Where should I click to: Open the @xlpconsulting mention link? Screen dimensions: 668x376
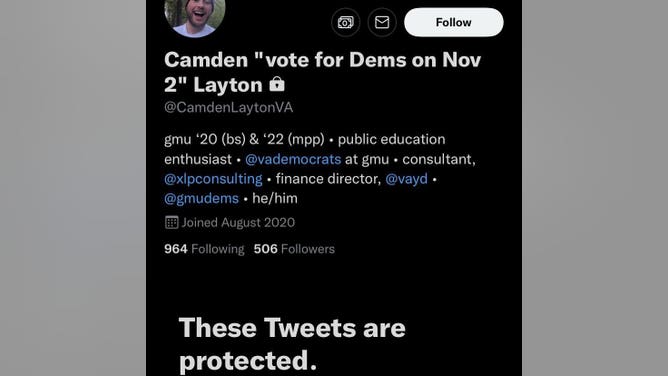[x=213, y=179]
